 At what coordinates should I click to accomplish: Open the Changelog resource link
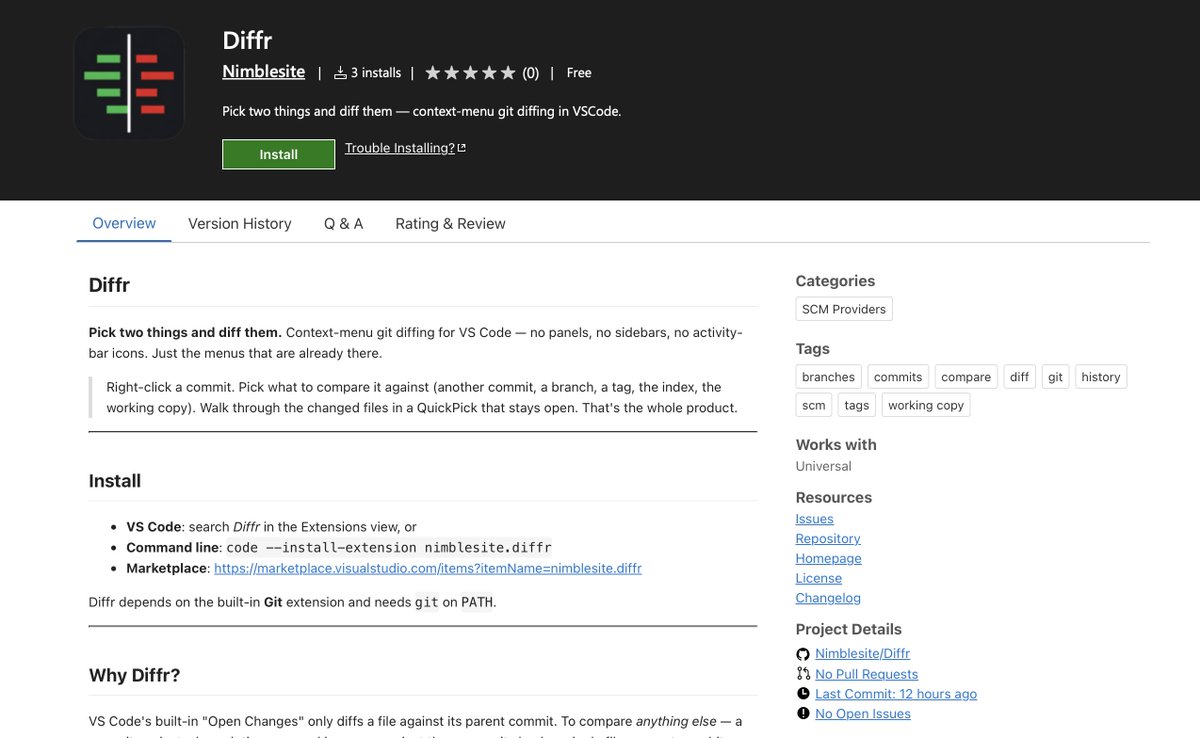coord(828,598)
